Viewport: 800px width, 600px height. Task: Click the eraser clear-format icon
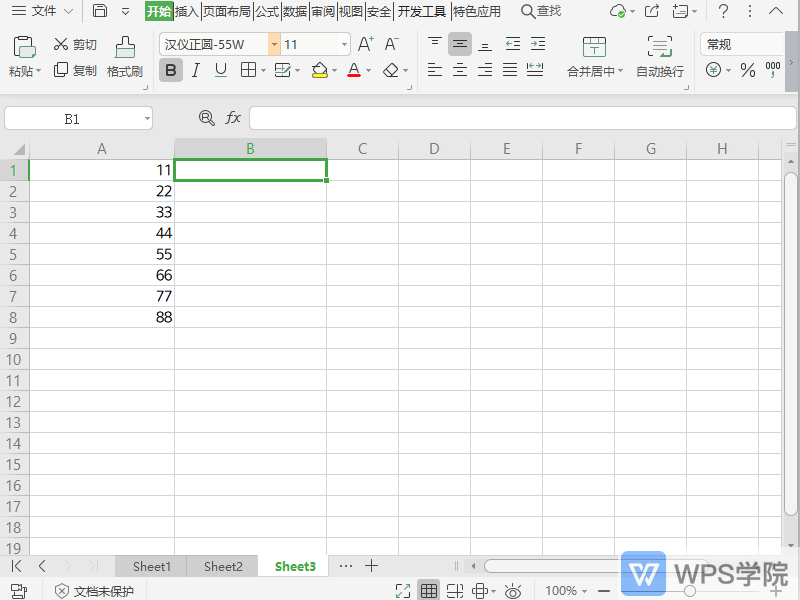click(390, 70)
